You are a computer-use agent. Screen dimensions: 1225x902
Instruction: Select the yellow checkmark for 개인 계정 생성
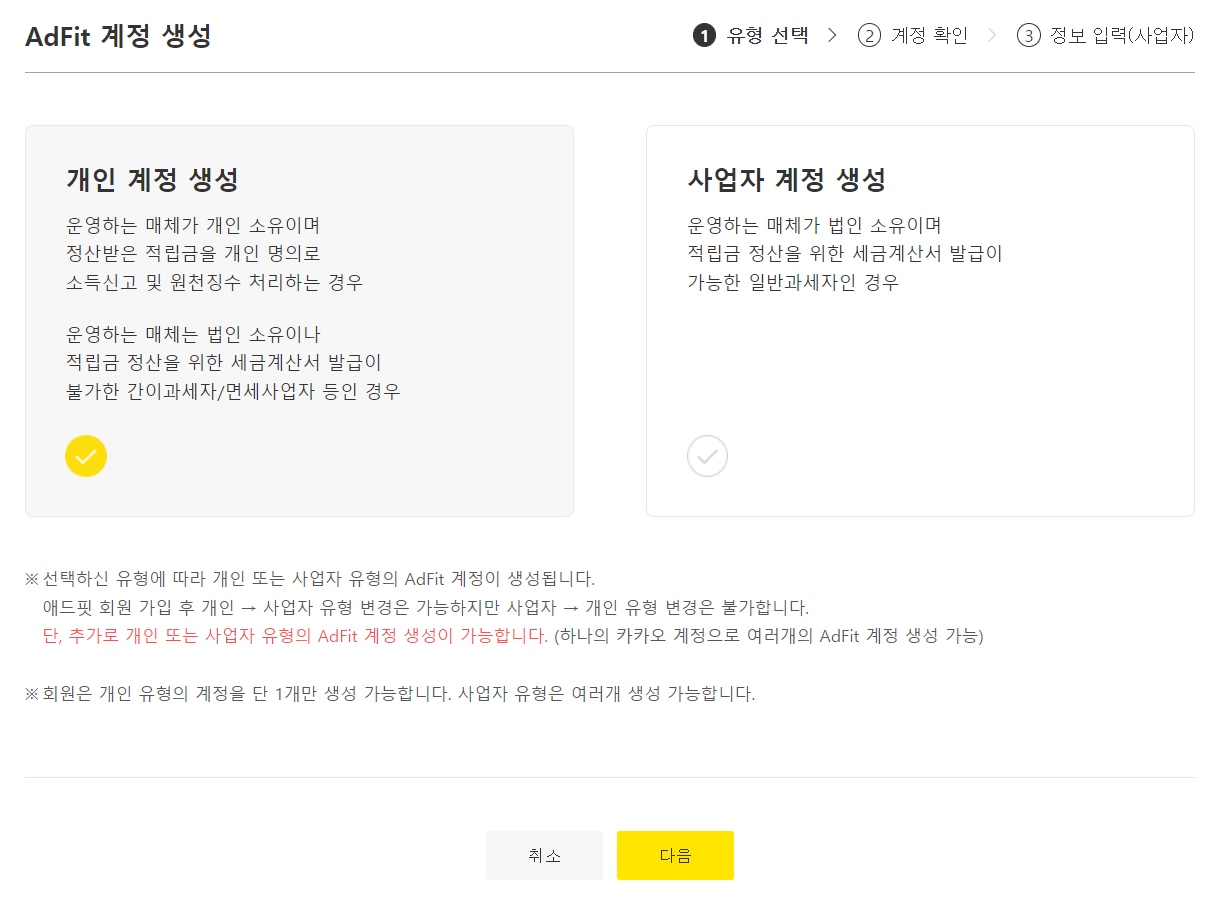86,456
